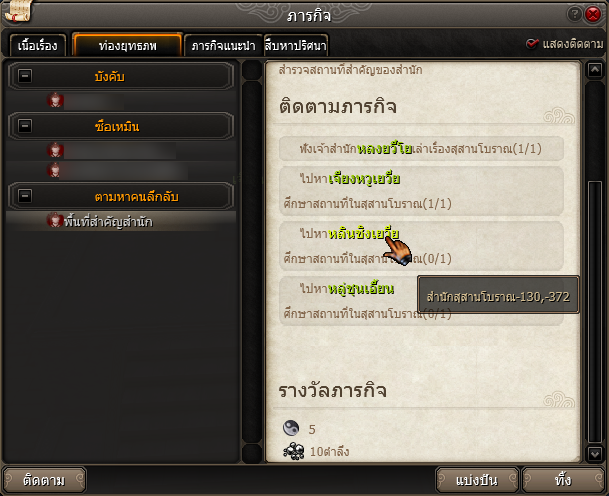Toggle the แสดงติดตาม checkbox
Screen dimensions: 609x496
tap(532, 44)
